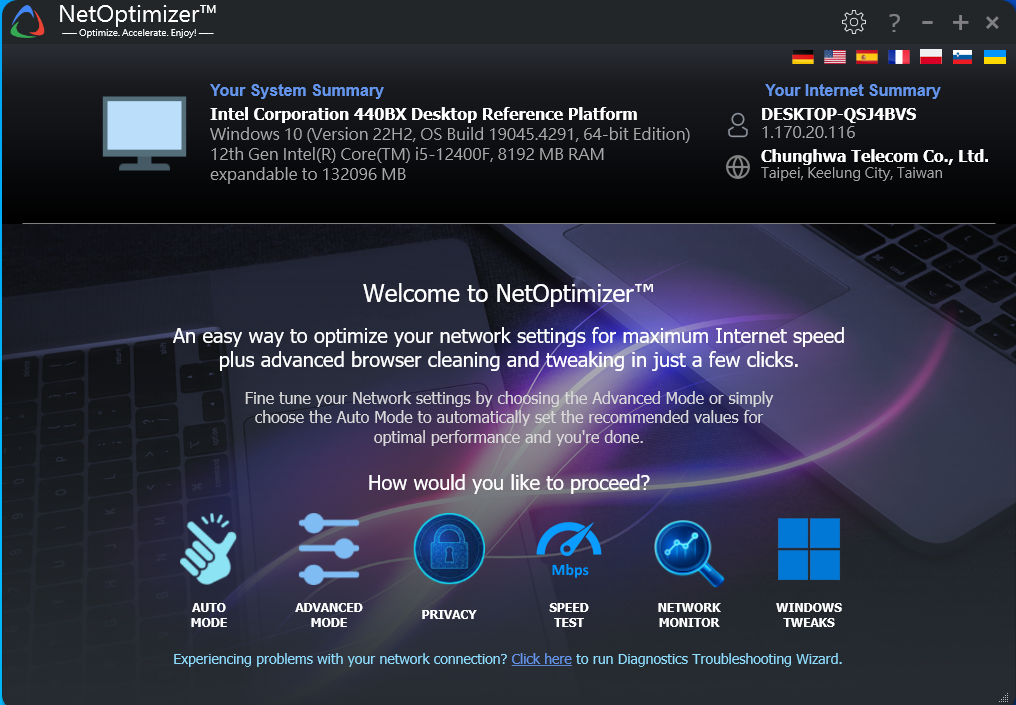This screenshot has height=705, width=1016.
Task: Select the AUTO MODE label
Action: 209,615
